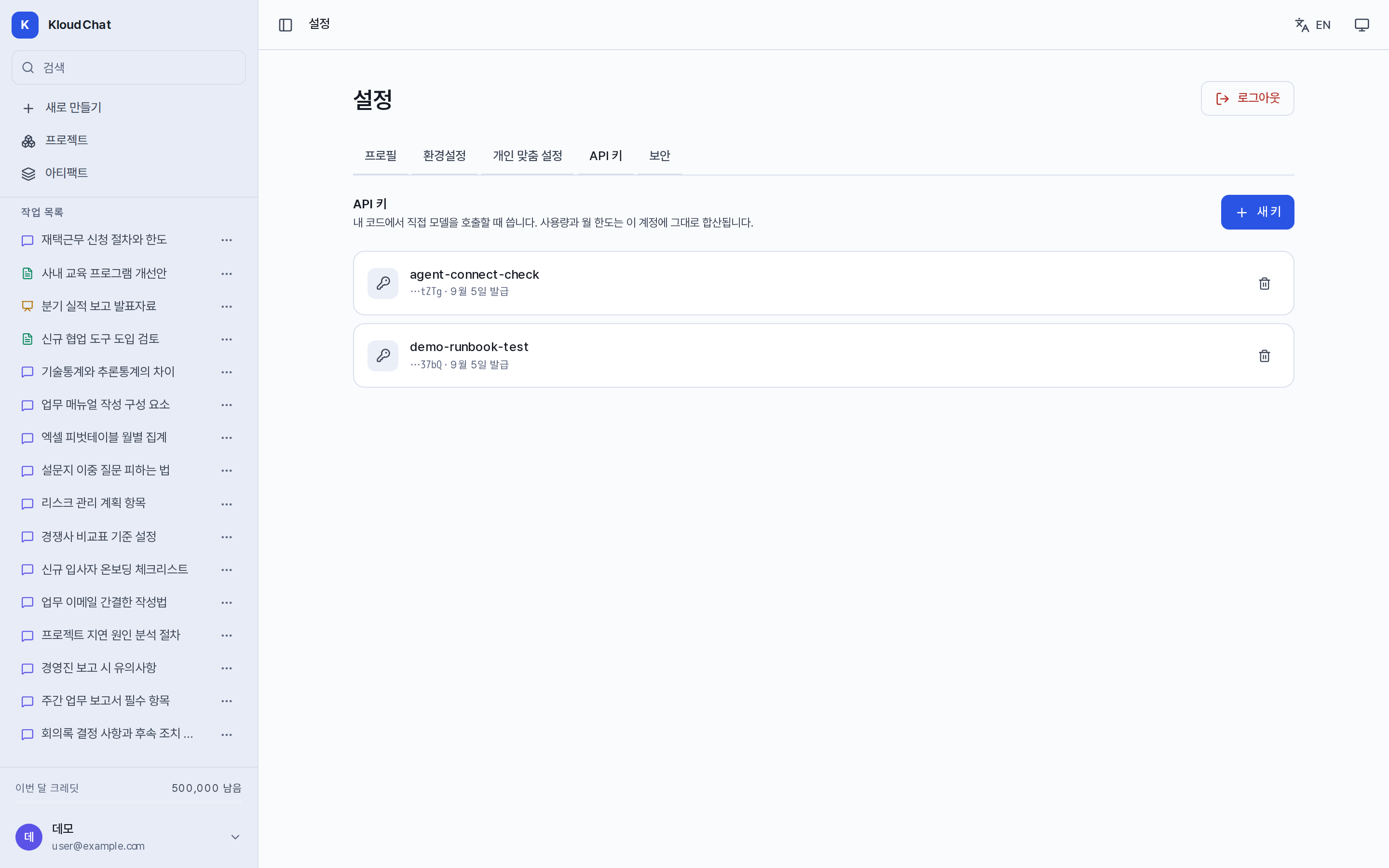The image size is (1389, 868).
Task: Expand the 데모 account menu chevron
Action: [x=235, y=837]
